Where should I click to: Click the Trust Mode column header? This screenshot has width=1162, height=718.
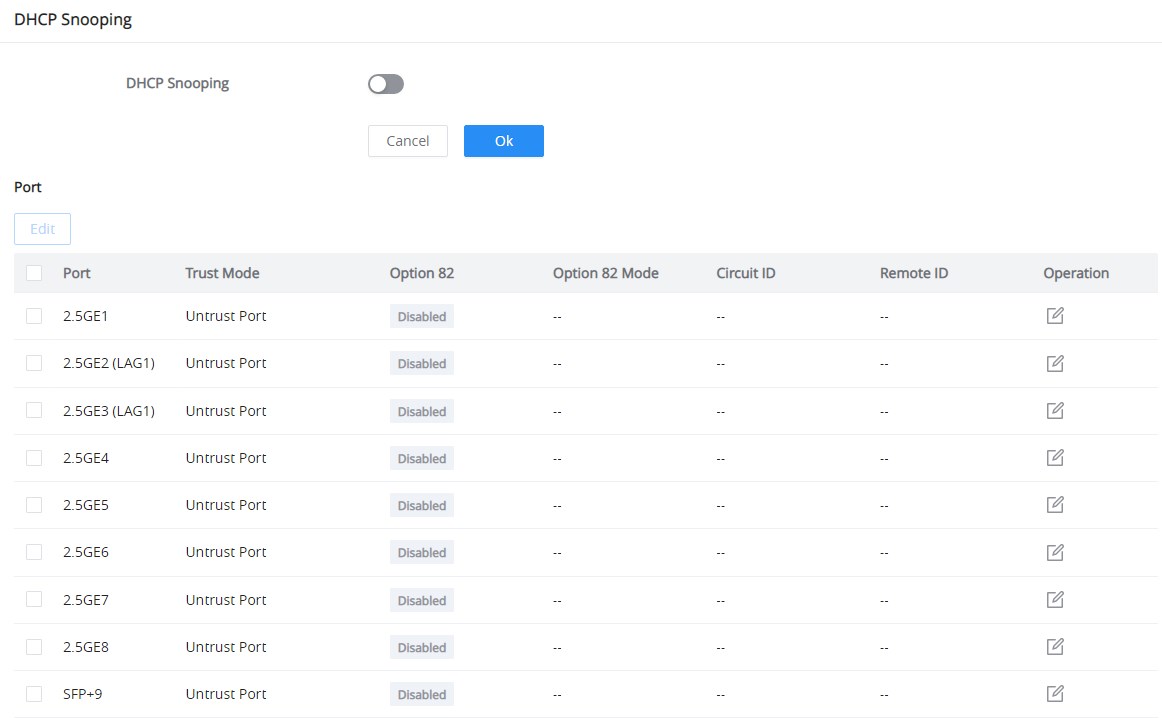coord(222,273)
